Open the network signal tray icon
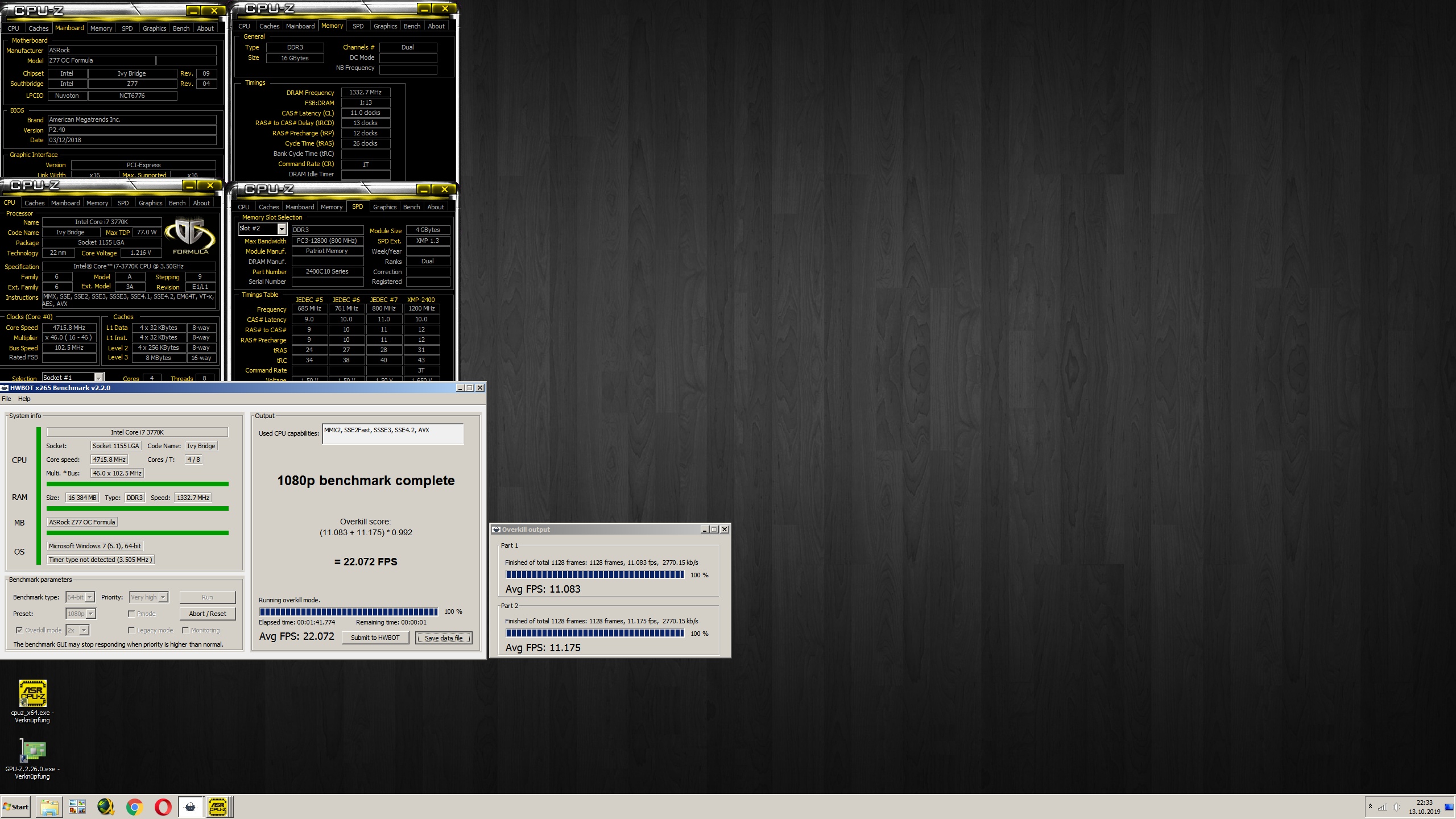Screen dimensions: 1456x819 (1383, 807)
